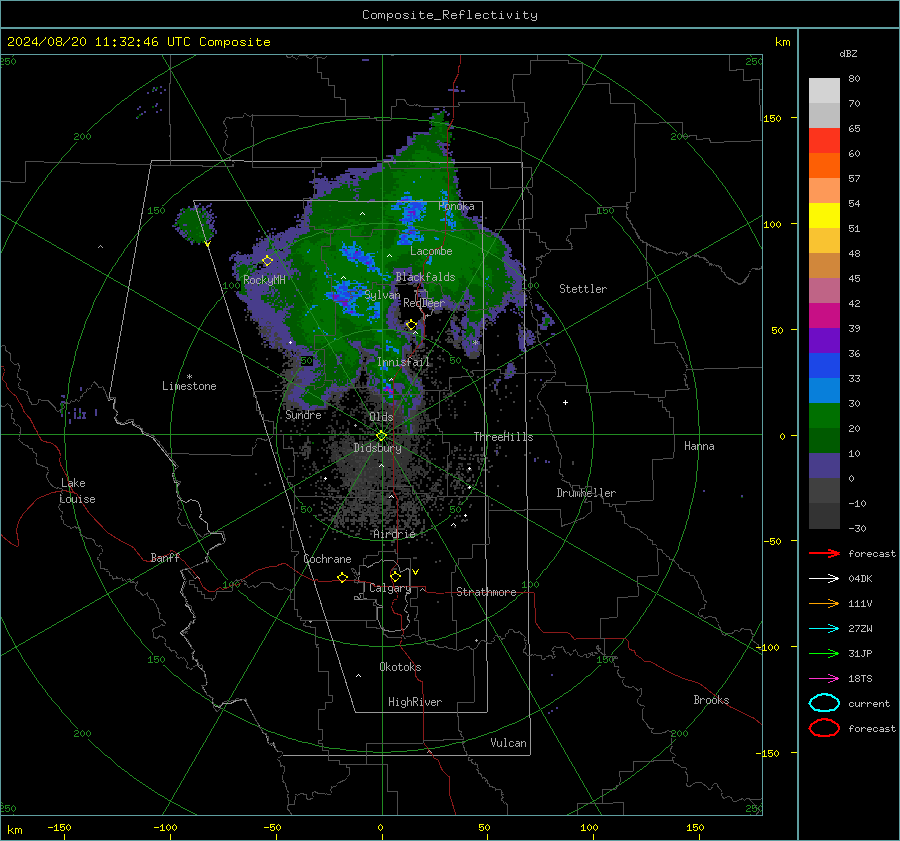This screenshot has width=900, height=841.
Task: Click yellow diamond radar site above Didsbury
Action: coord(381,436)
